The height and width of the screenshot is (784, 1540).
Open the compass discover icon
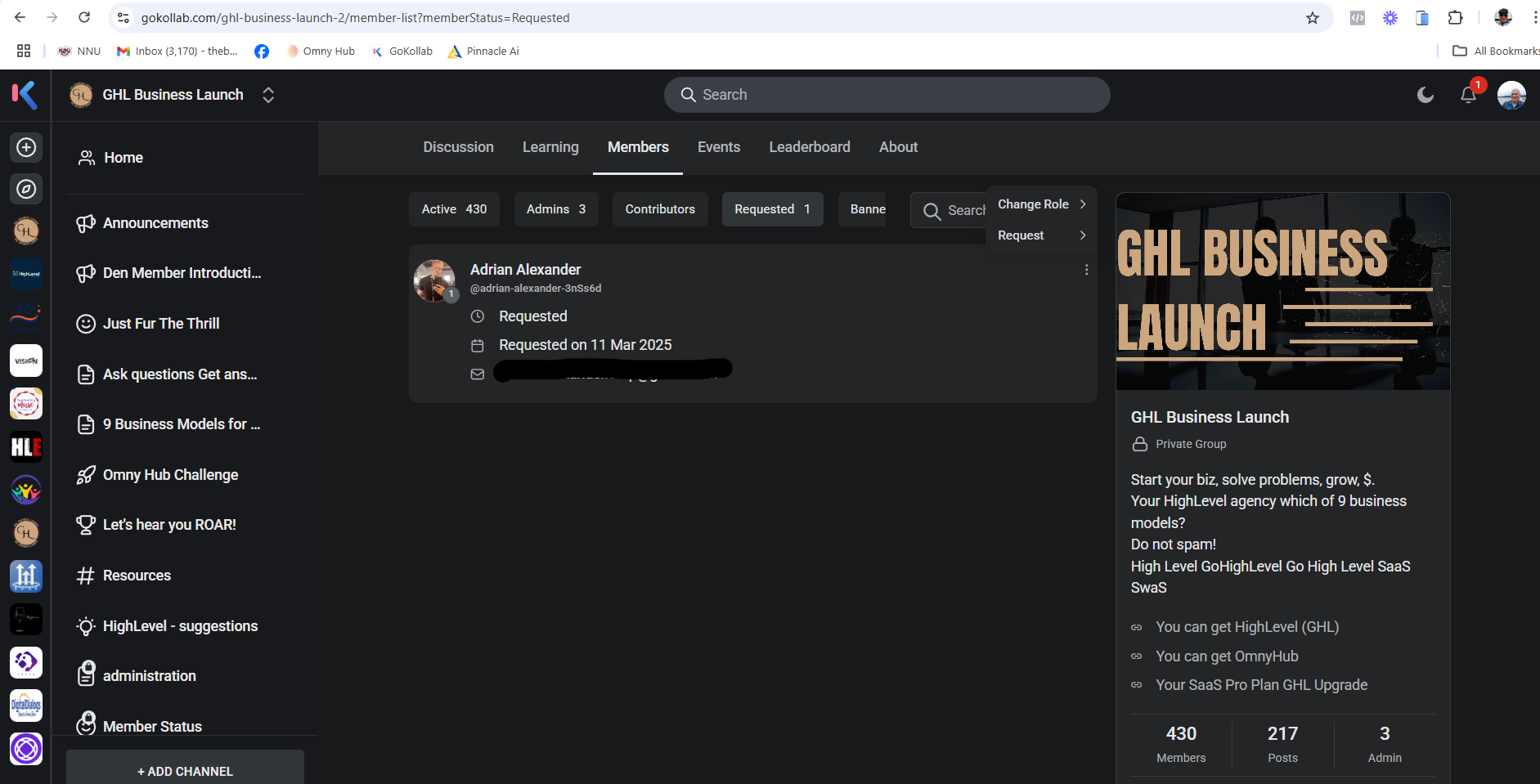point(26,189)
